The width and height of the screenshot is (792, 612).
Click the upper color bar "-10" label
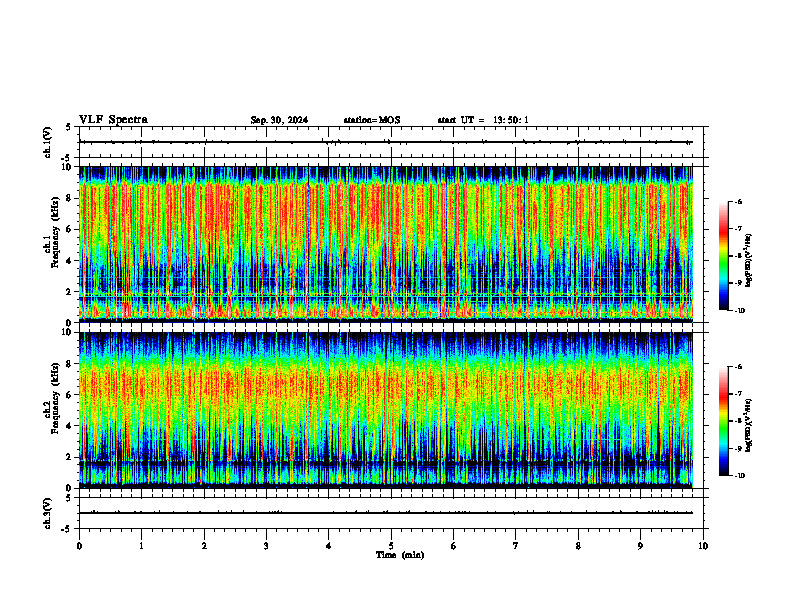click(x=740, y=311)
